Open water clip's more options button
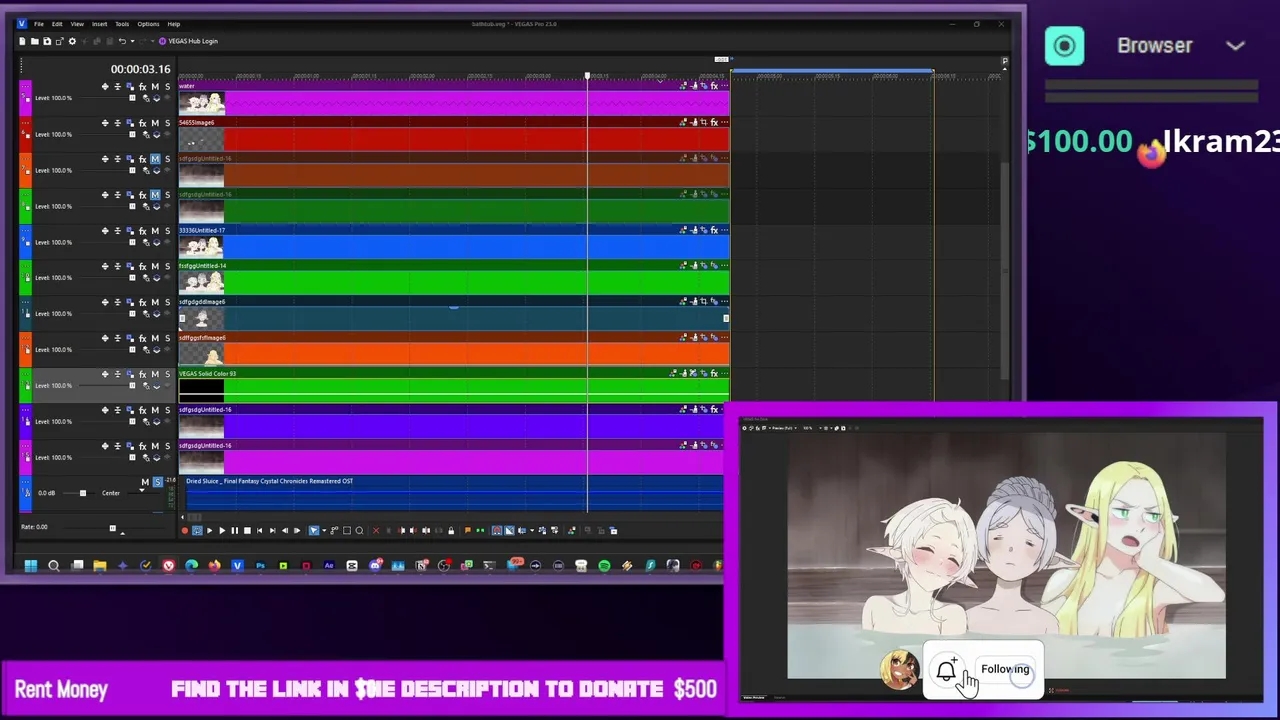1280x720 pixels. pos(724,86)
